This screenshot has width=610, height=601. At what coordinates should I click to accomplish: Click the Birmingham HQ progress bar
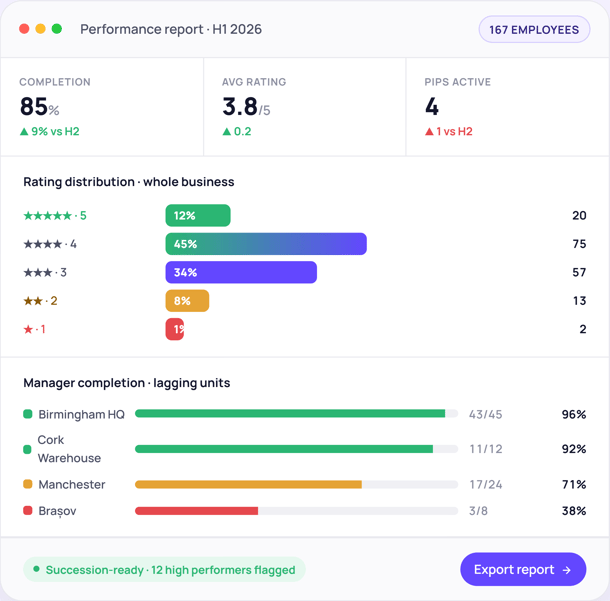[x=296, y=414]
